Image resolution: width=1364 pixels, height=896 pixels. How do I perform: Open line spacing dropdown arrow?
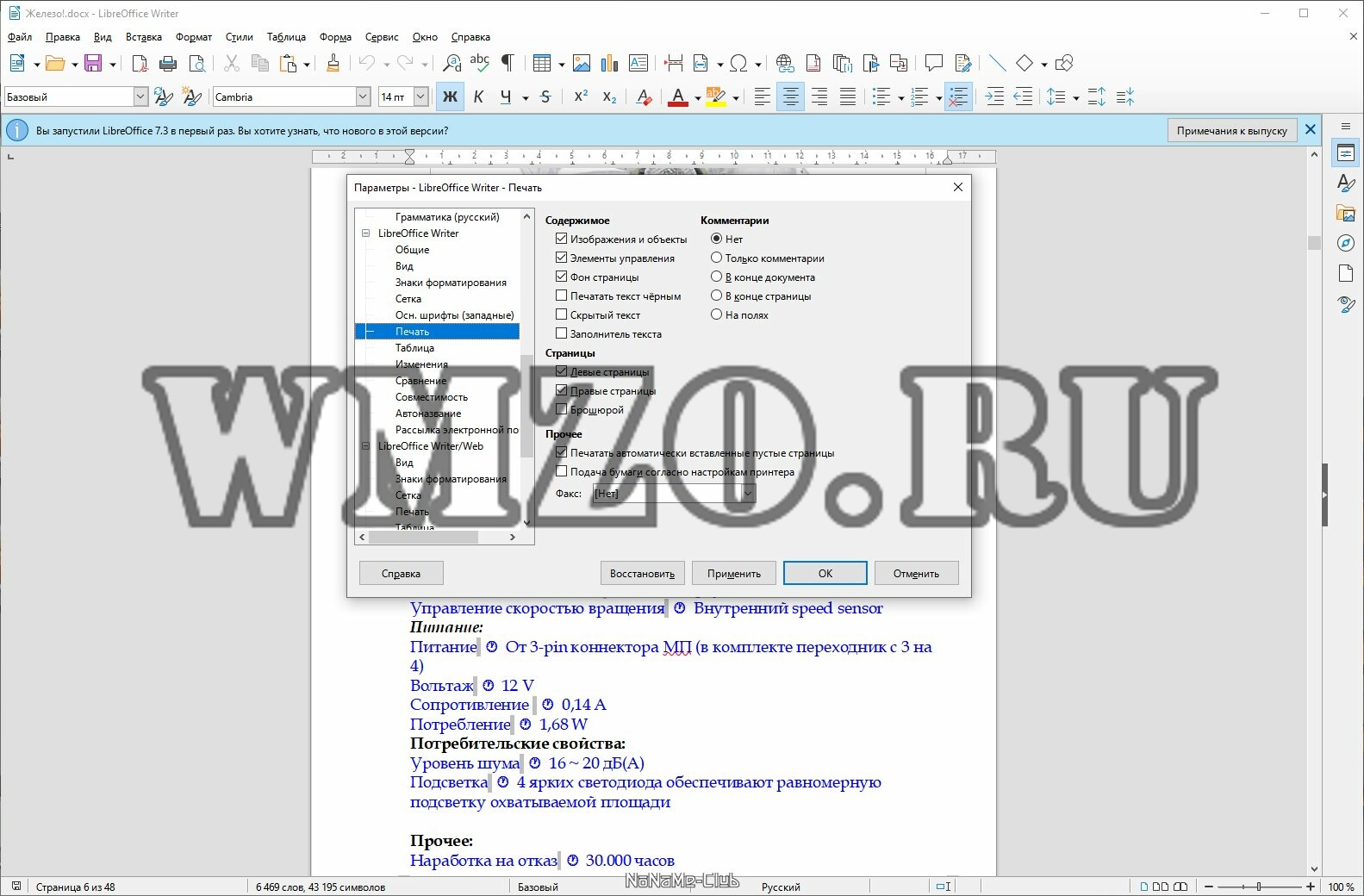(1076, 98)
